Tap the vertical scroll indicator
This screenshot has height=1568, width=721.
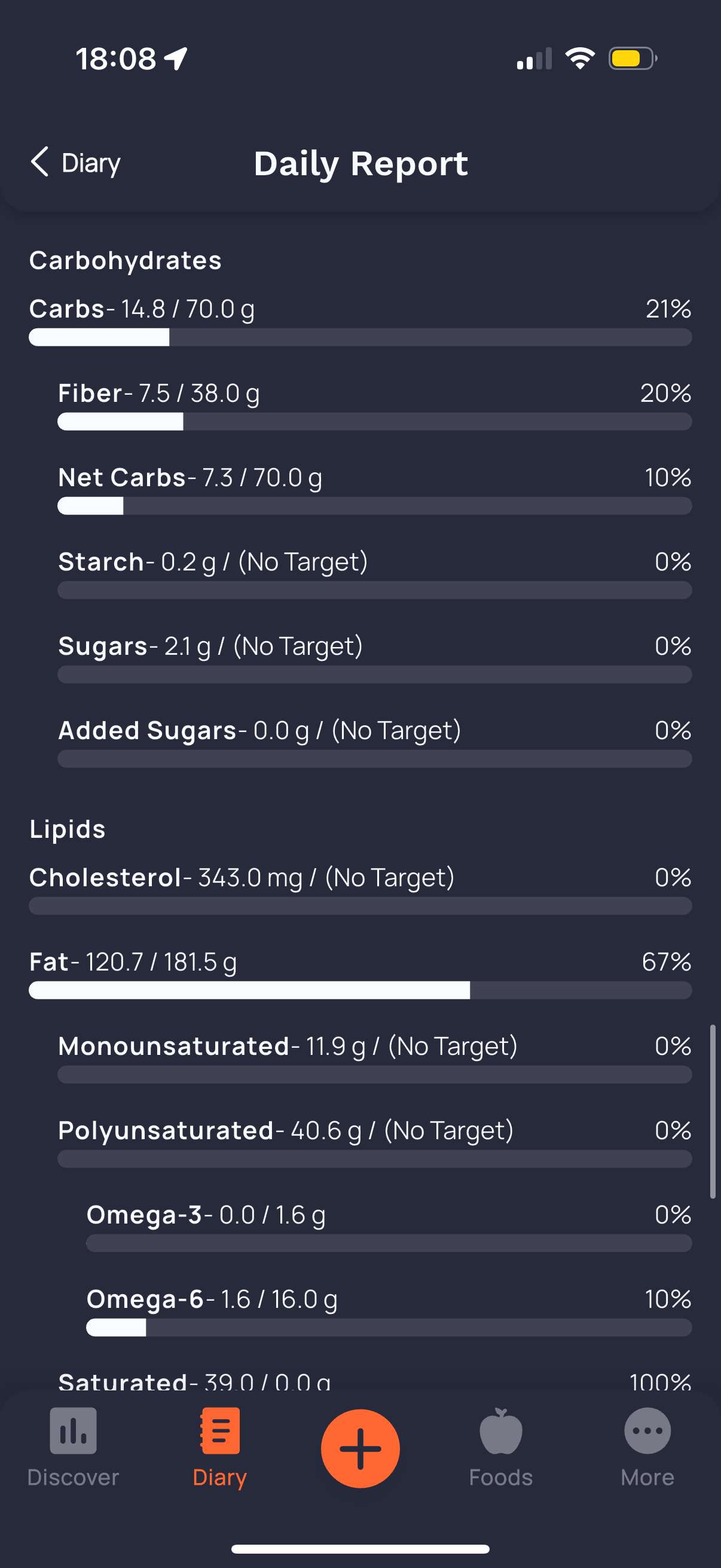(713, 1112)
